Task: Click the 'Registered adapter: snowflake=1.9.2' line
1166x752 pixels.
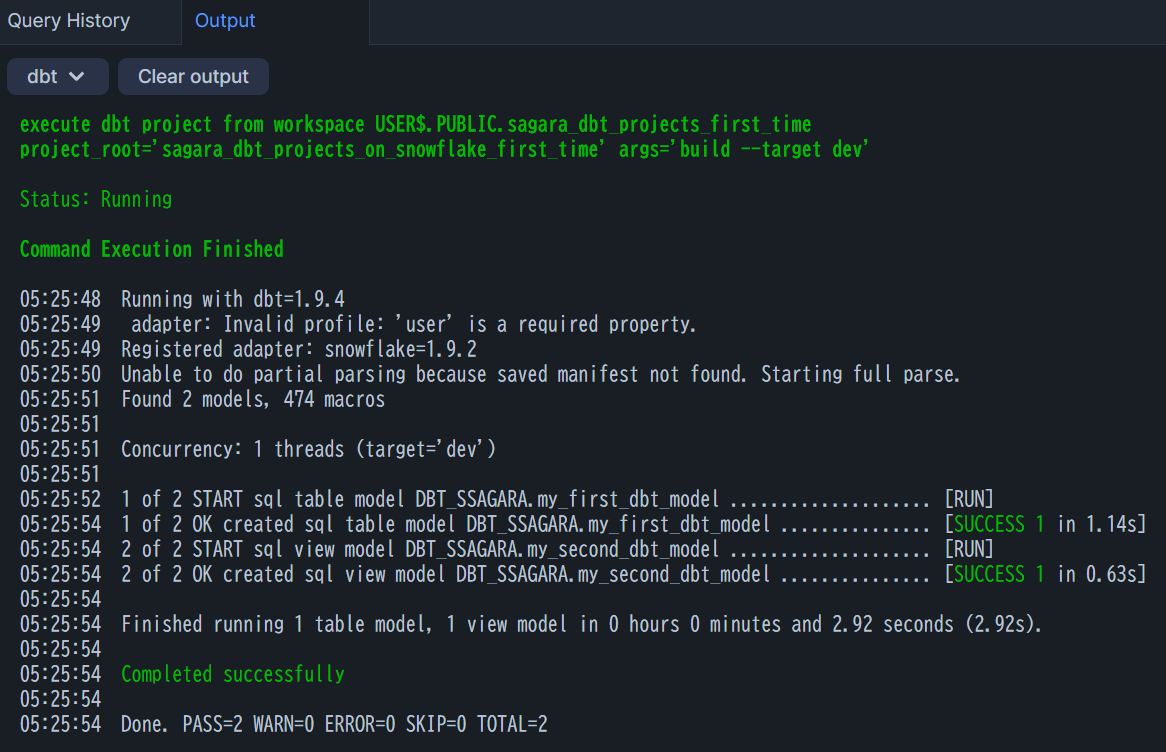Action: 299,350
